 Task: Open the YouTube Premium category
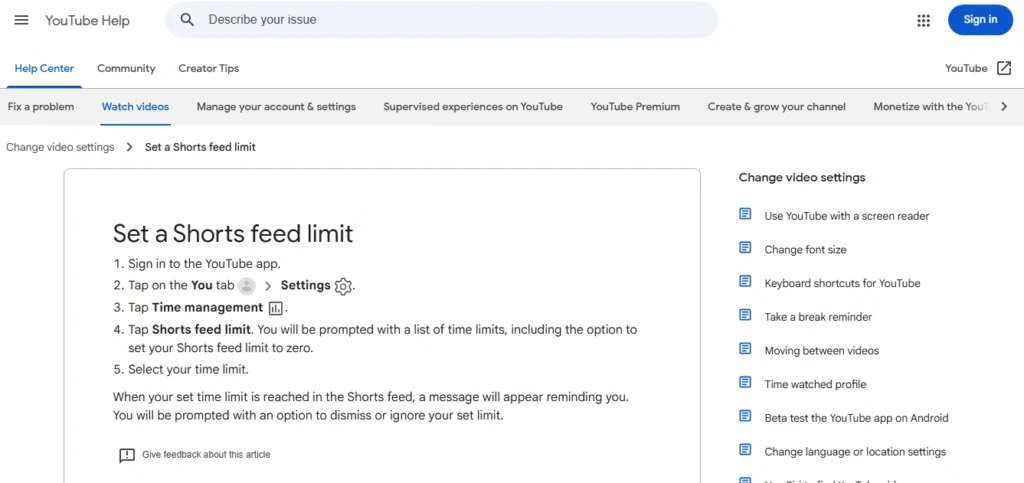(x=635, y=106)
